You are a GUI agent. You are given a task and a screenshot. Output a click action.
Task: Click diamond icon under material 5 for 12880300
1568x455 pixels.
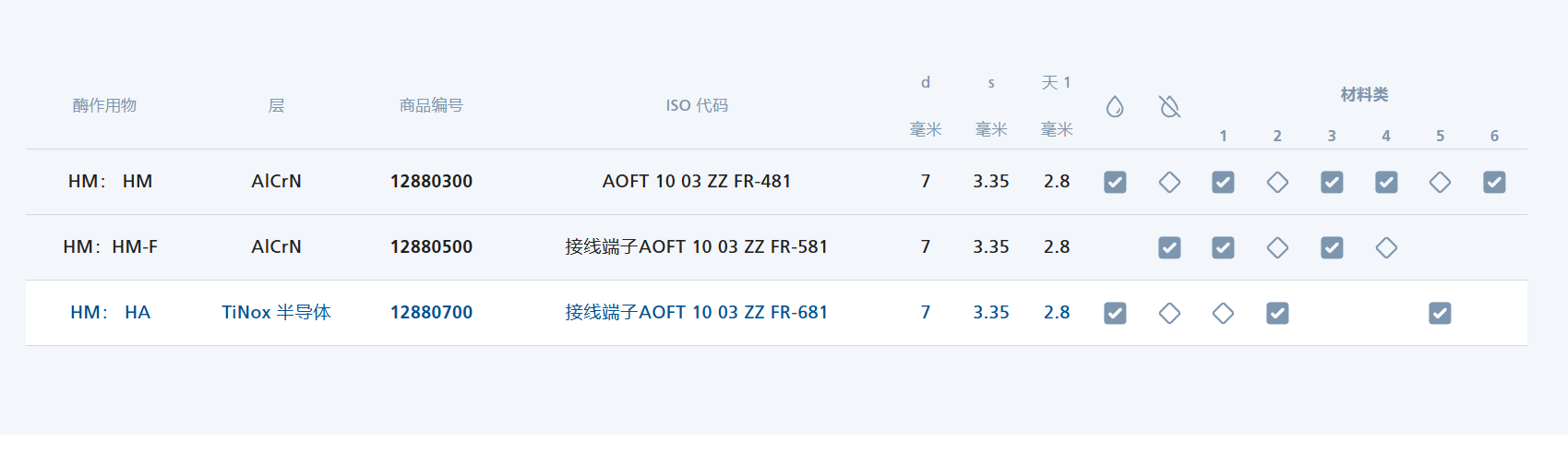[x=1440, y=183]
